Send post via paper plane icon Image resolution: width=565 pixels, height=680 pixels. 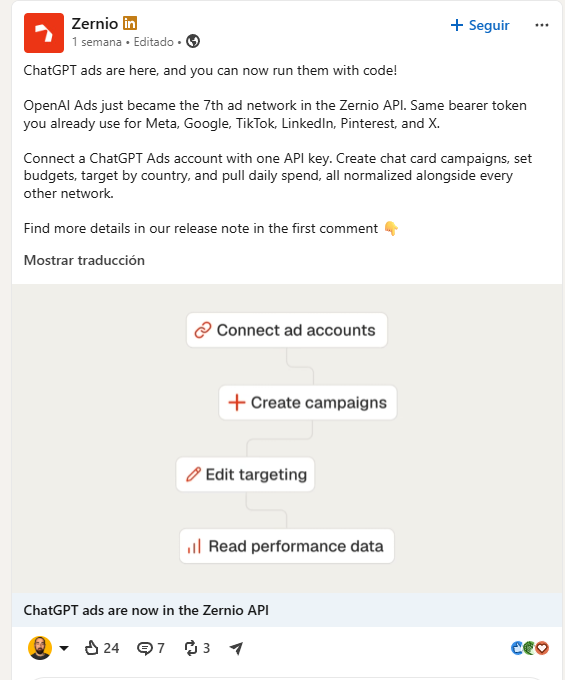pos(236,648)
